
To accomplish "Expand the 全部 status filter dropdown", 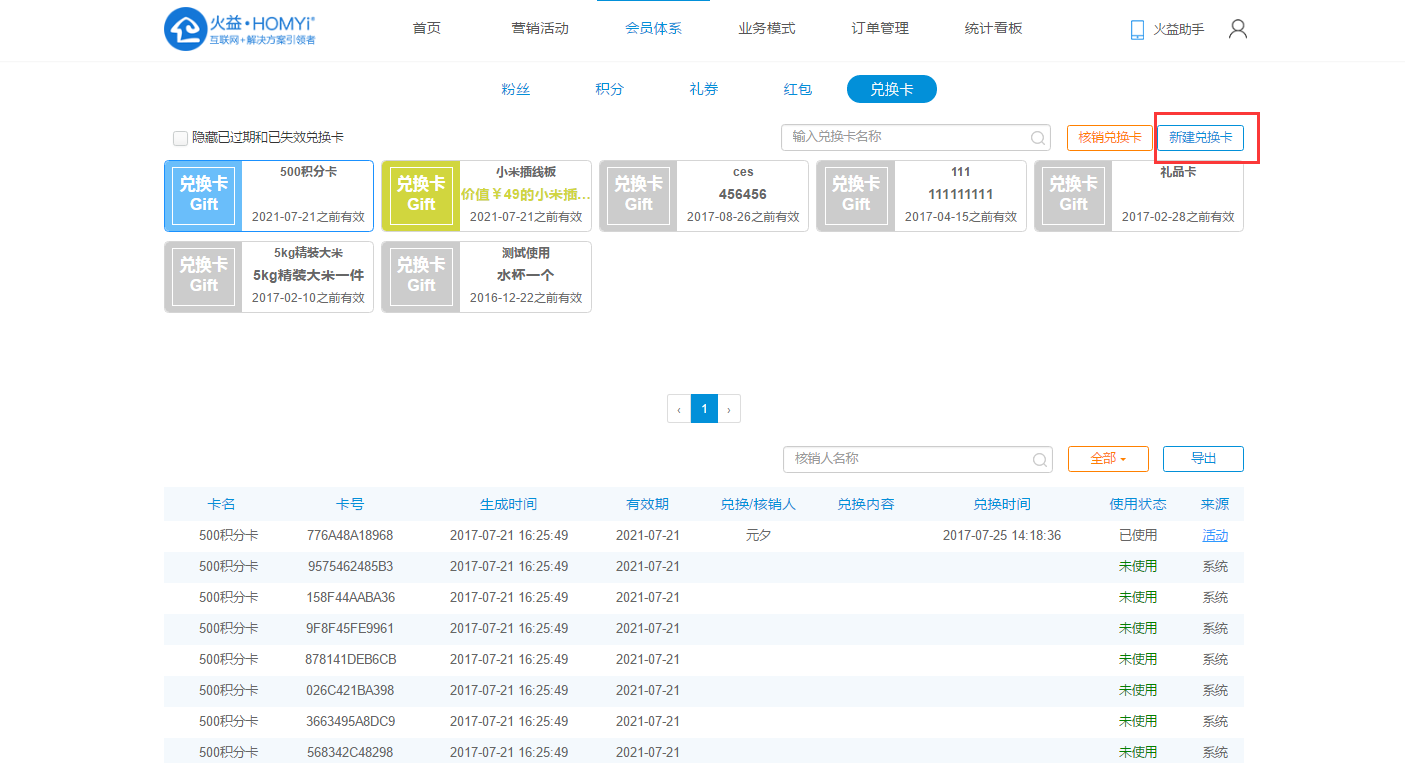I will (x=1108, y=459).
